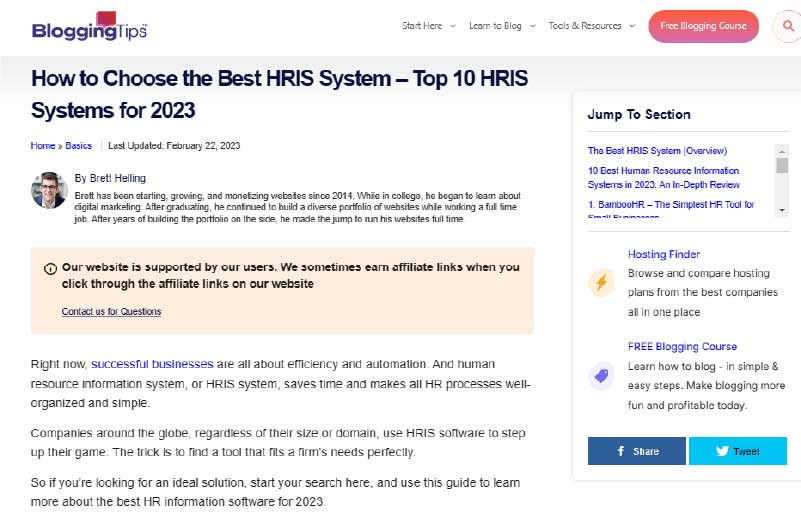Image resolution: width=801 pixels, height=531 pixels.
Task: Click the article title heading
Action: (279, 95)
